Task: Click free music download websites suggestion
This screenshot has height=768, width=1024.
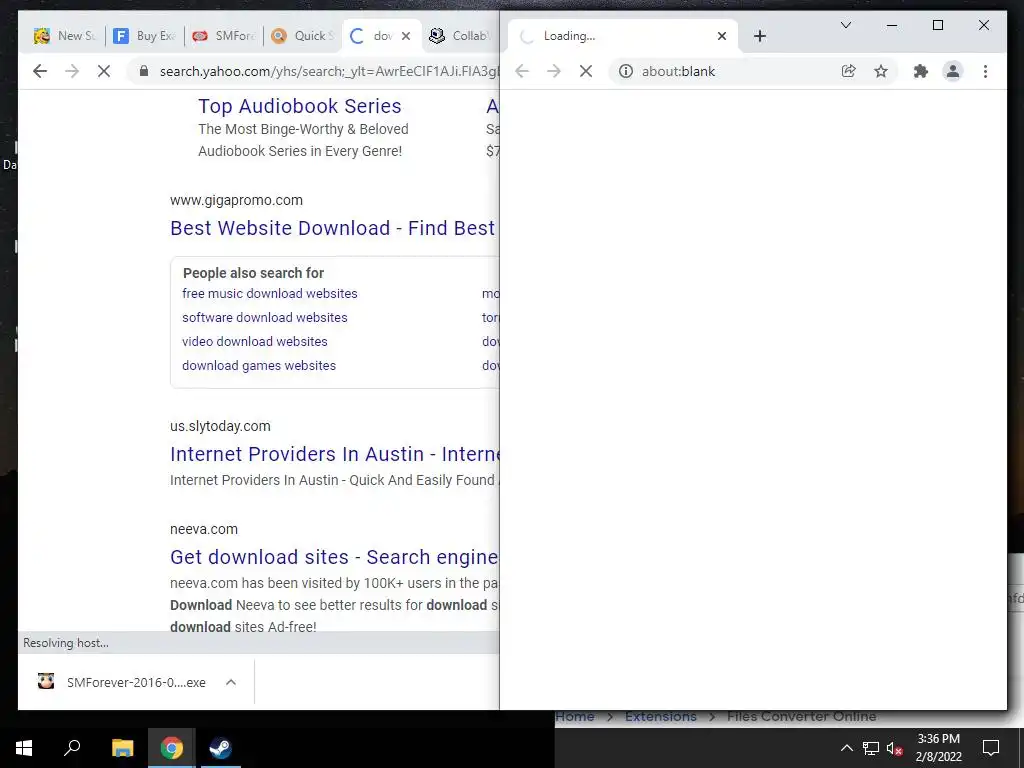Action: (x=270, y=294)
